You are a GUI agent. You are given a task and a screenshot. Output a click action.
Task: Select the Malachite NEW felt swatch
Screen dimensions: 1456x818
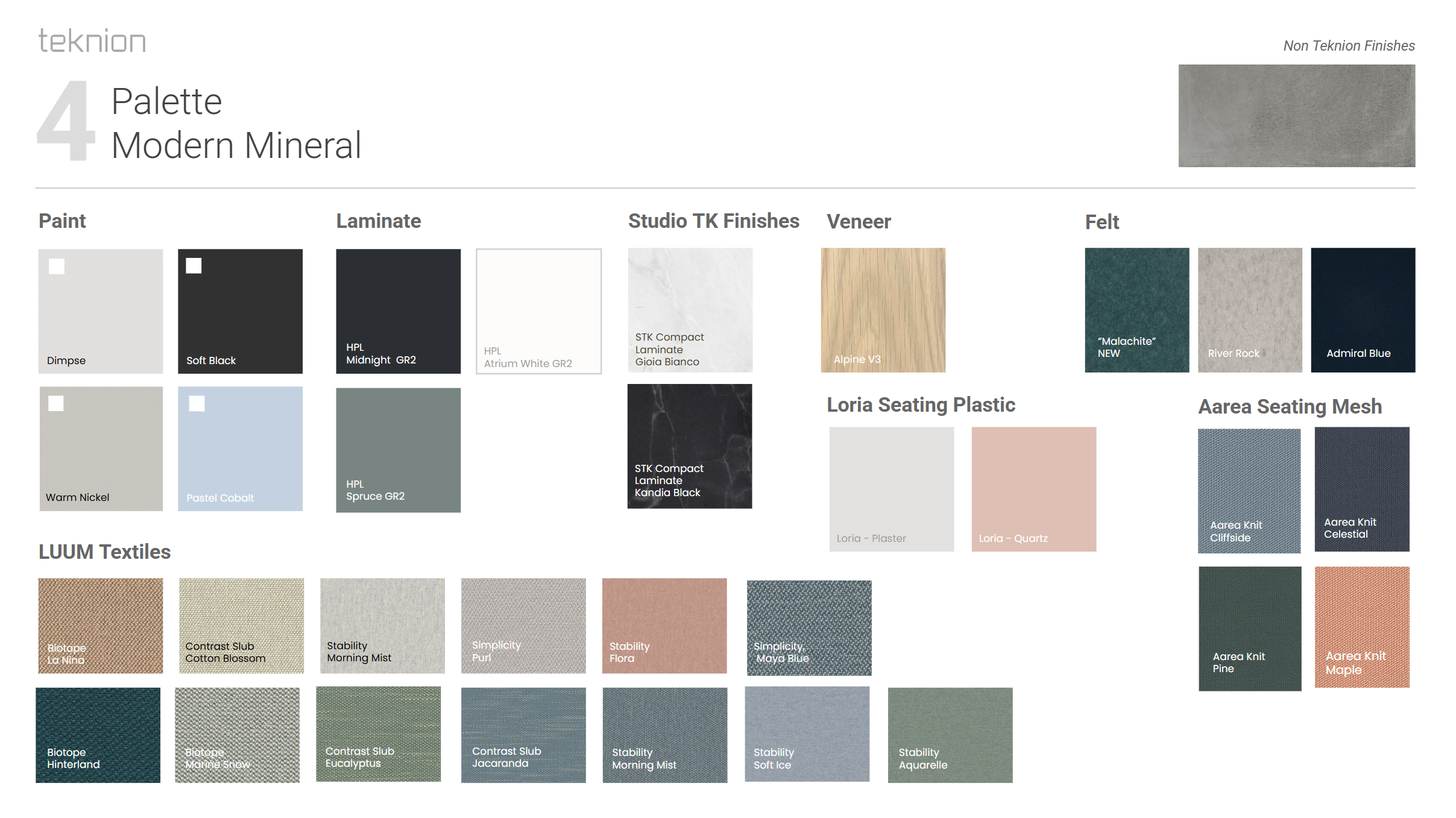pyautogui.click(x=1137, y=310)
